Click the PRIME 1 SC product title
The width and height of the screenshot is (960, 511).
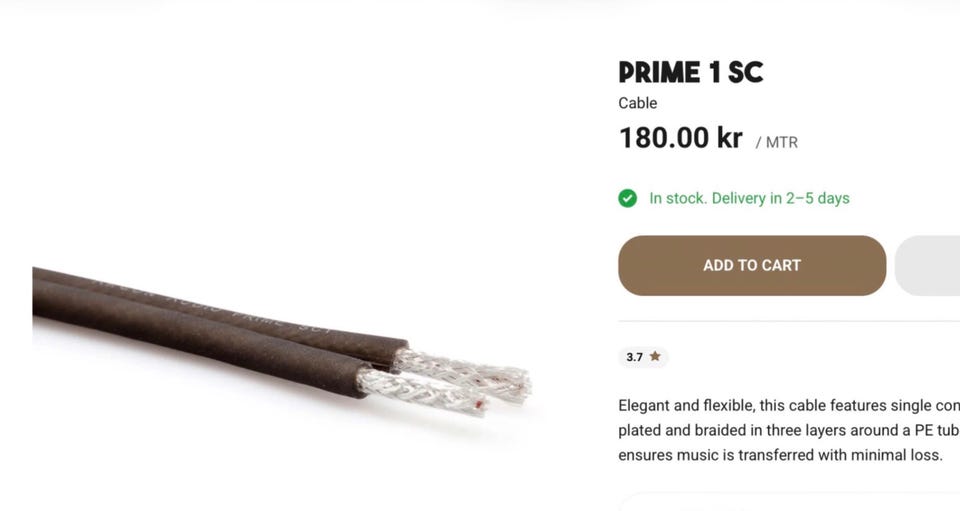point(691,72)
